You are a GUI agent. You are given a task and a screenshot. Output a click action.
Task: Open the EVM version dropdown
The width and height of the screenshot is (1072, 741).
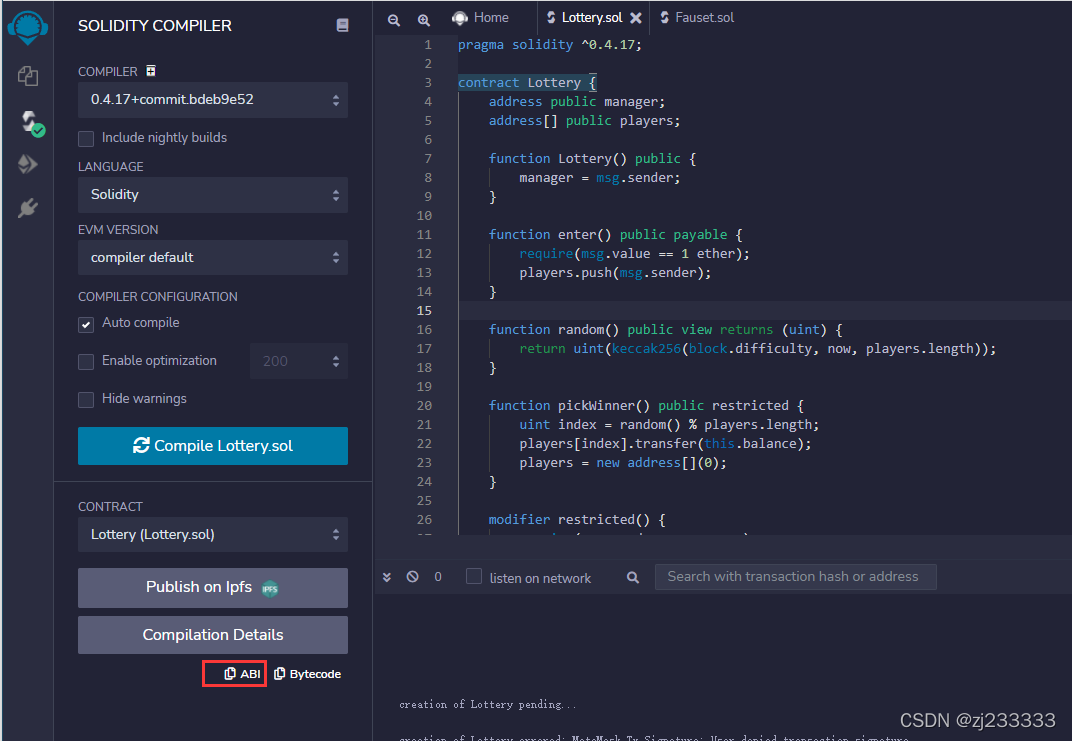tap(213, 258)
